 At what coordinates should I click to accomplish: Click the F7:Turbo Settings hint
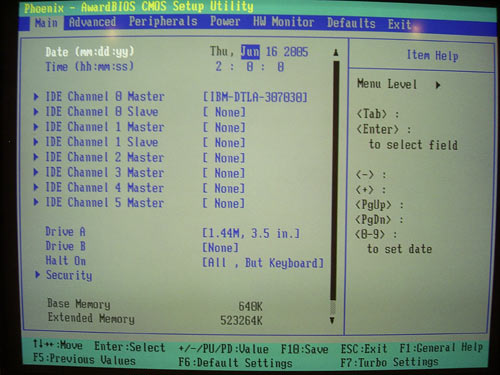(x=389, y=362)
